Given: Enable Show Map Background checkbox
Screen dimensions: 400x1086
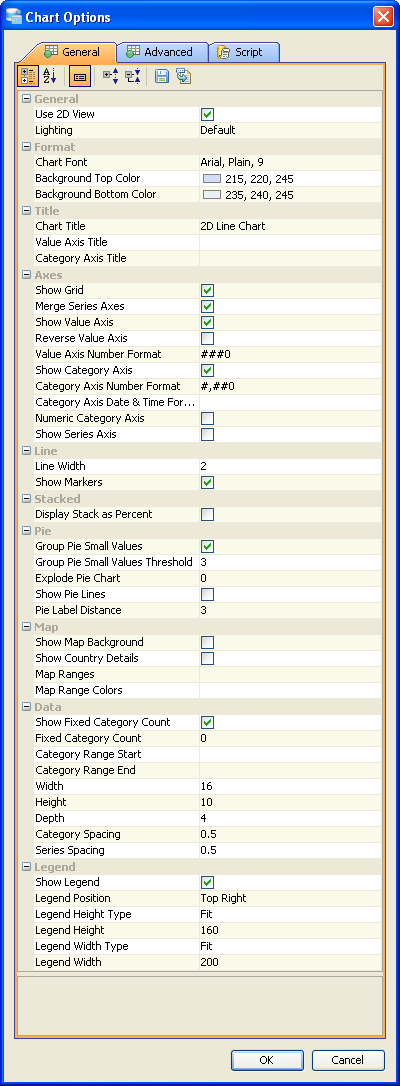Looking at the screenshot, I should (208, 643).
